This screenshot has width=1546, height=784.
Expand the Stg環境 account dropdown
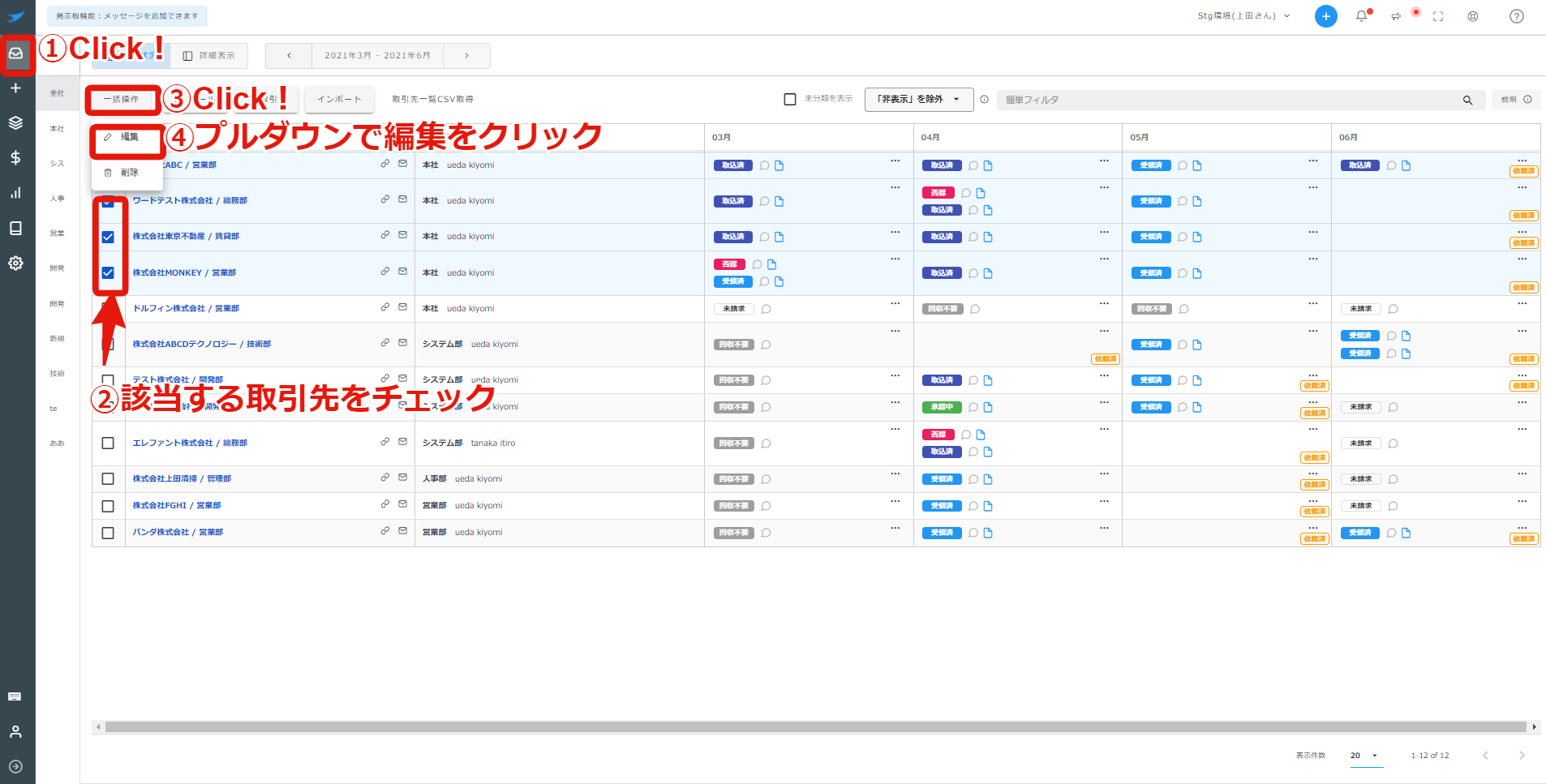pyautogui.click(x=1243, y=16)
